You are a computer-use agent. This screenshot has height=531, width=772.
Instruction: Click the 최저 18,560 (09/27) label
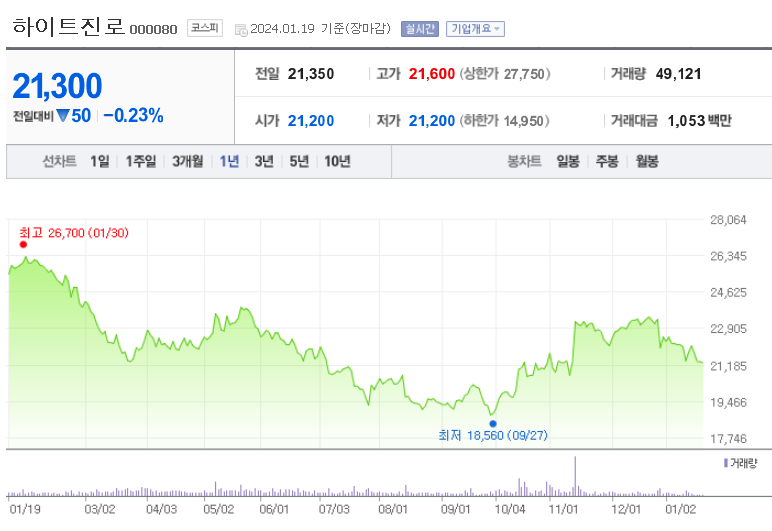click(x=493, y=436)
